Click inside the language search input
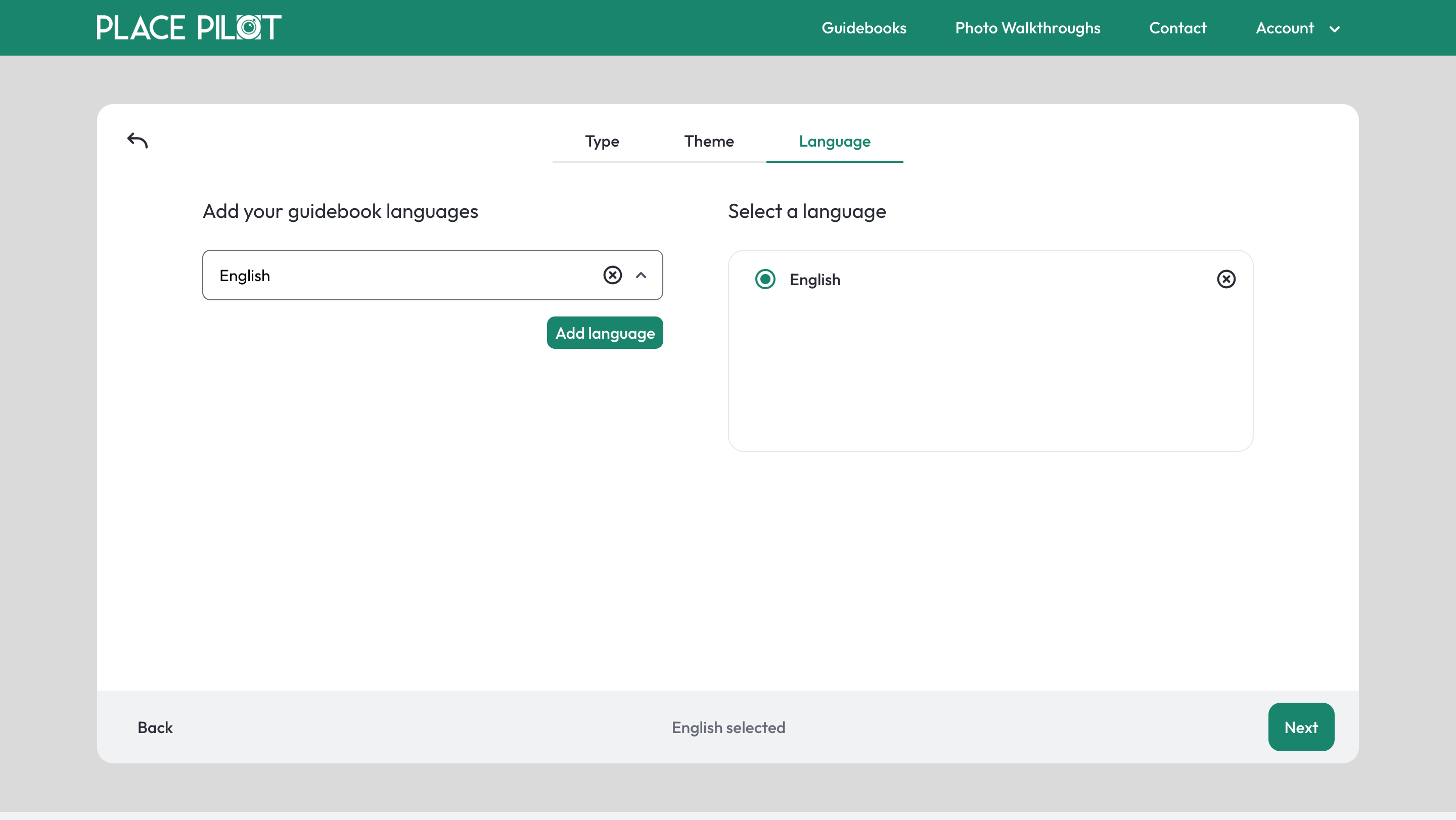Screen dimensions: 1456x820 [396, 275]
